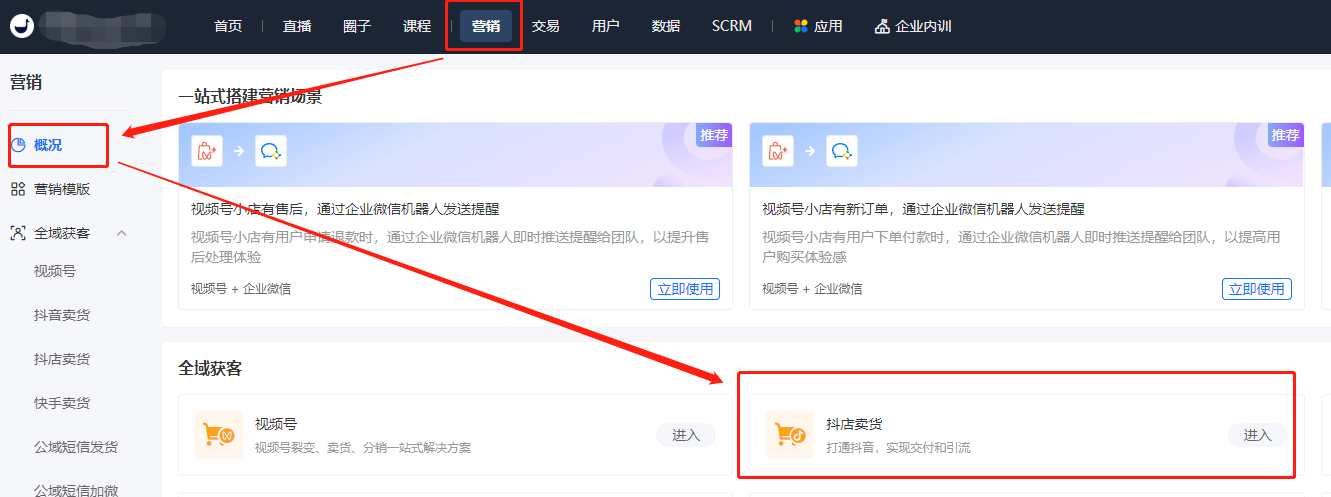1331x497 pixels.
Task: Click the 全域获客 section heading
Action: pyautogui.click(x=210, y=369)
